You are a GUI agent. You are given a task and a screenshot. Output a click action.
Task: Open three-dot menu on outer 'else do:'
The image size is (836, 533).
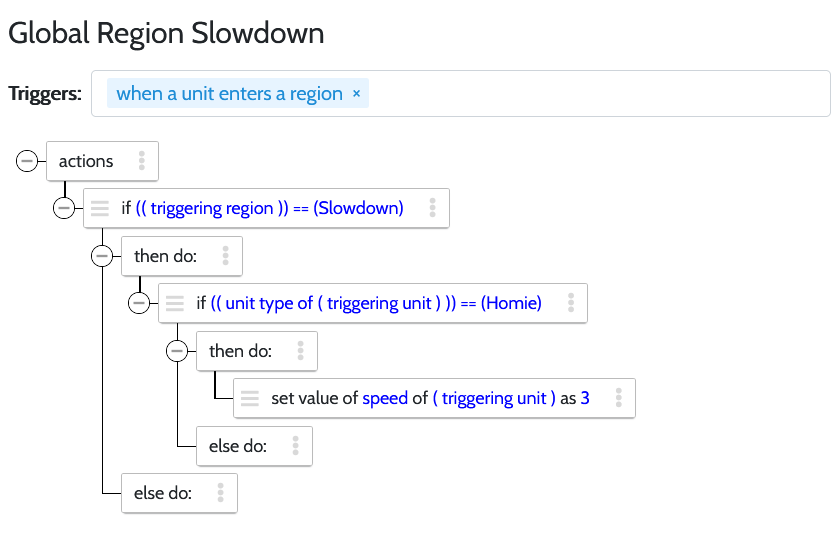coord(220,493)
